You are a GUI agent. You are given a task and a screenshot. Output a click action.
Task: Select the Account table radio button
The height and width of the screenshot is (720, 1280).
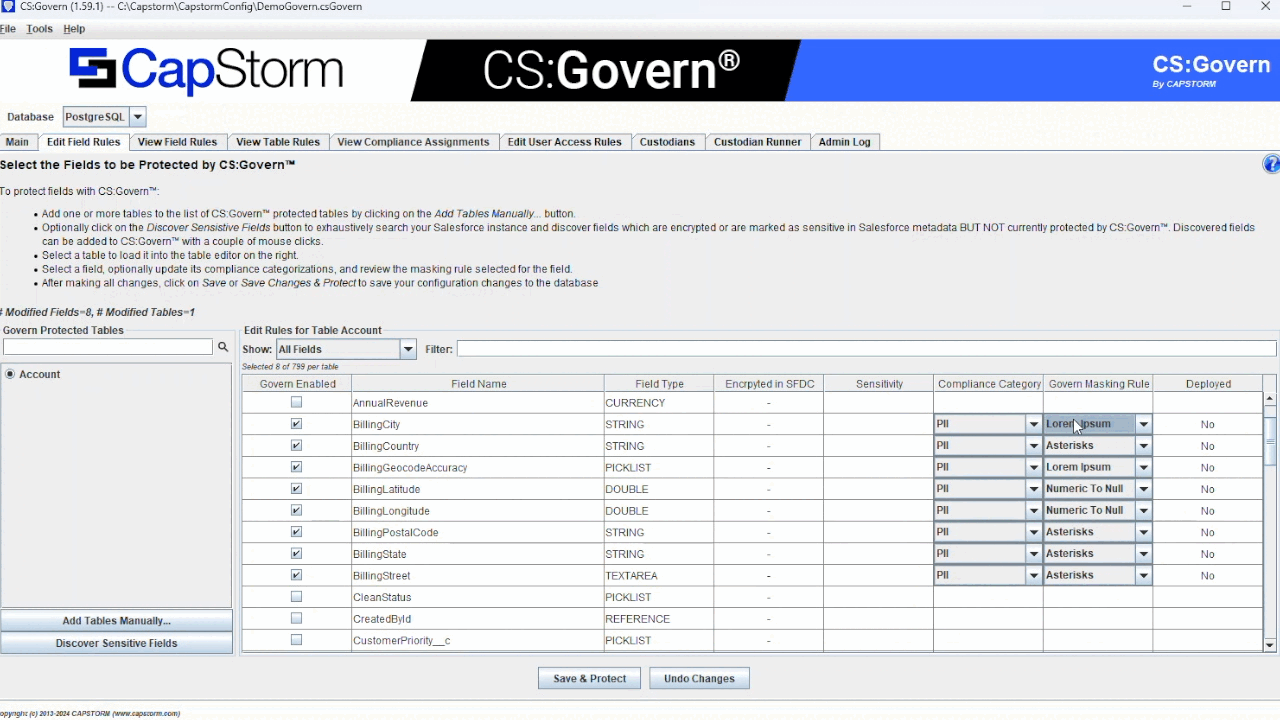[x=10, y=374]
